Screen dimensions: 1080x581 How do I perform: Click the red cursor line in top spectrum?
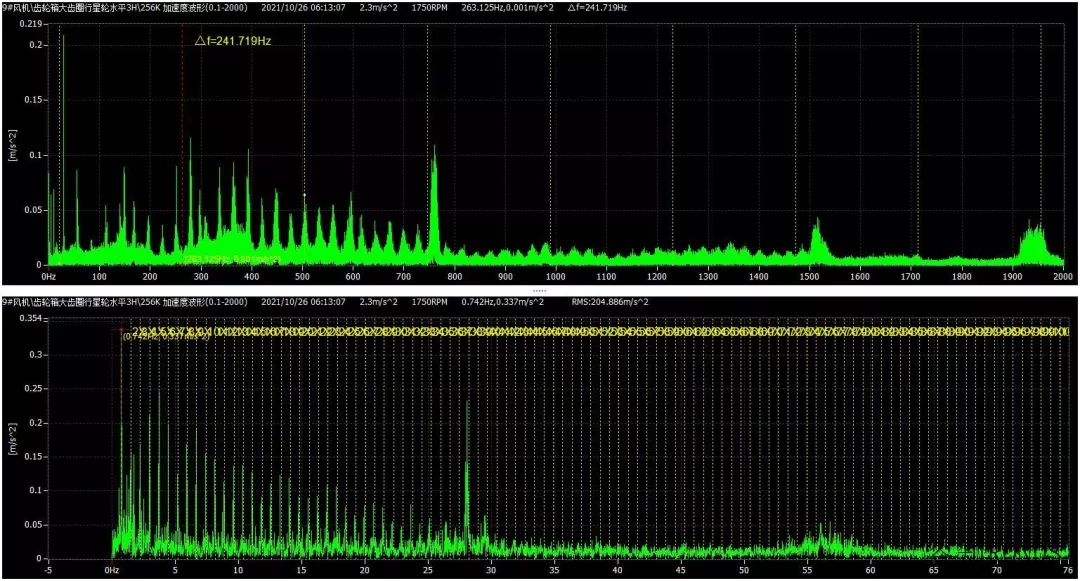(182, 150)
